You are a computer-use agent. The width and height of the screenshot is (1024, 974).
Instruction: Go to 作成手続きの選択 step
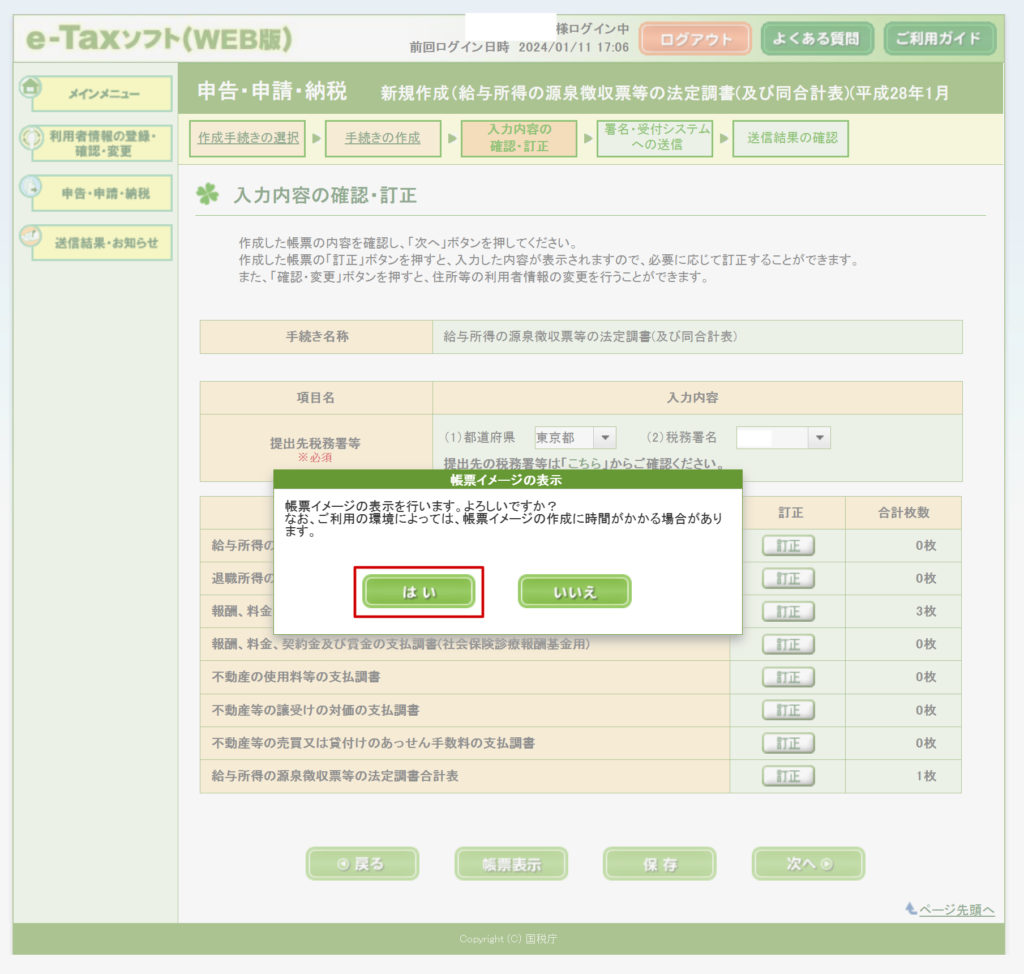pyautogui.click(x=248, y=138)
